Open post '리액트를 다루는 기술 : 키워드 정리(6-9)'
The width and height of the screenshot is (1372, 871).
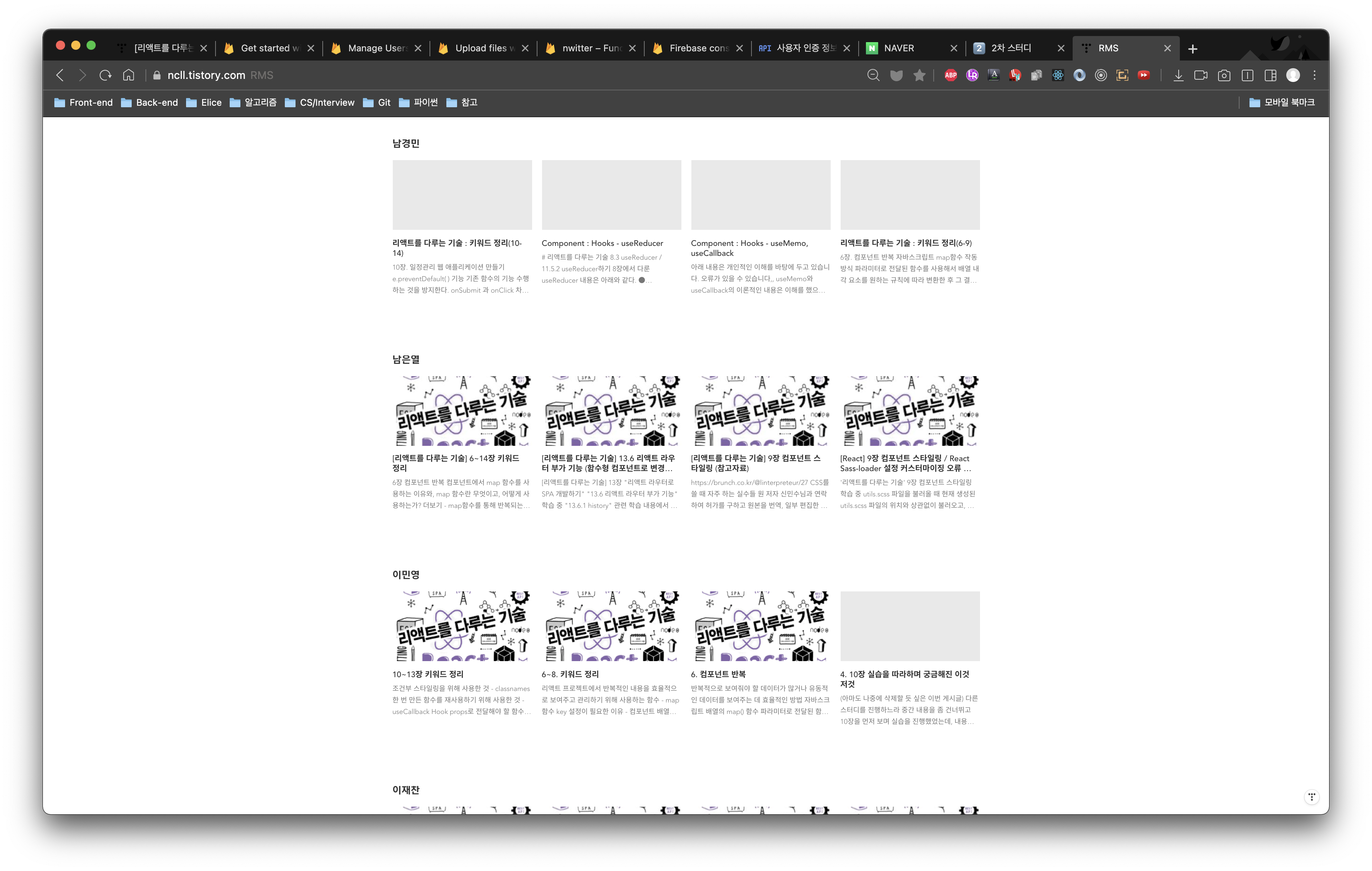click(x=906, y=243)
